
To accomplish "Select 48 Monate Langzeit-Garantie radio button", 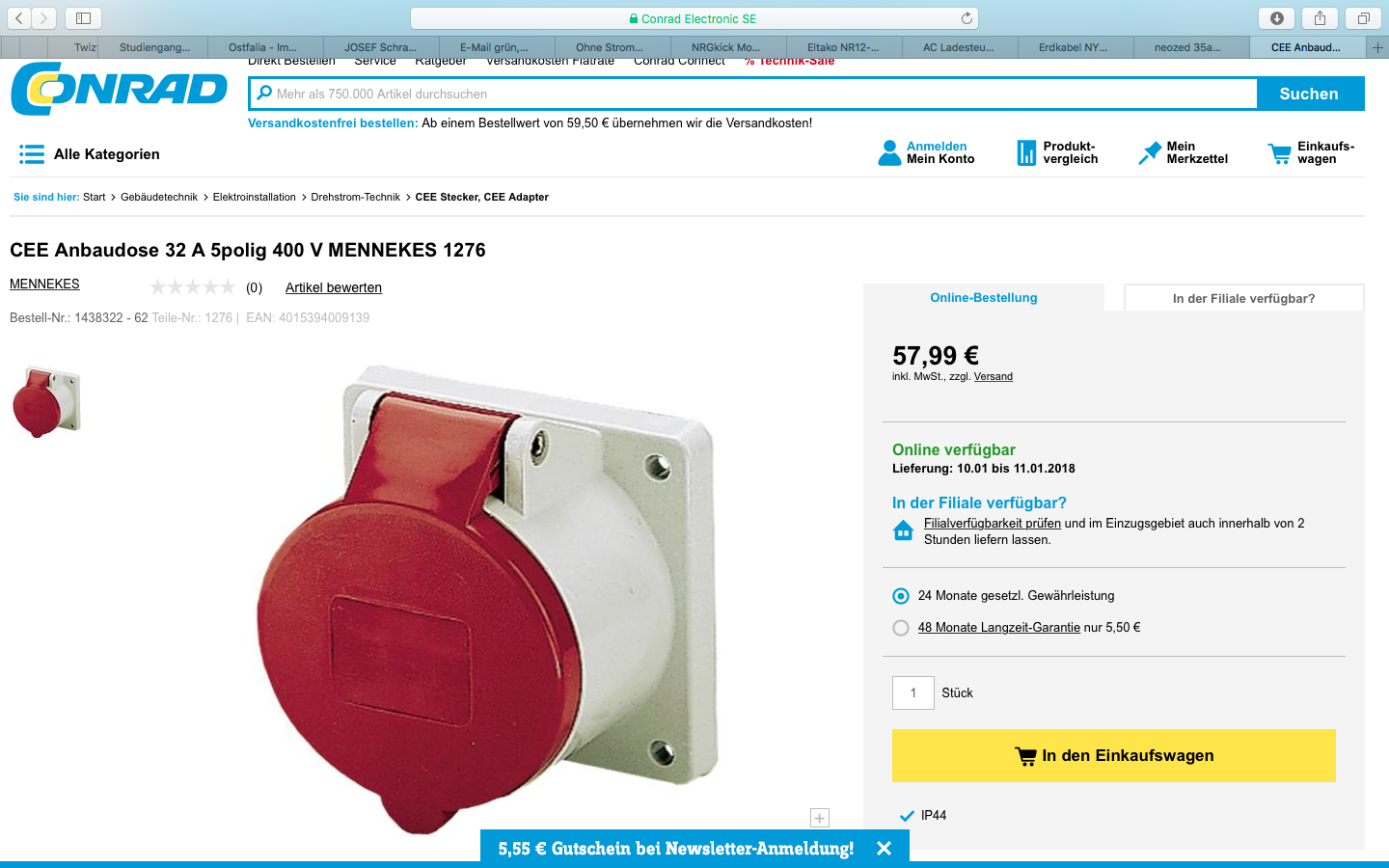I will (901, 628).
